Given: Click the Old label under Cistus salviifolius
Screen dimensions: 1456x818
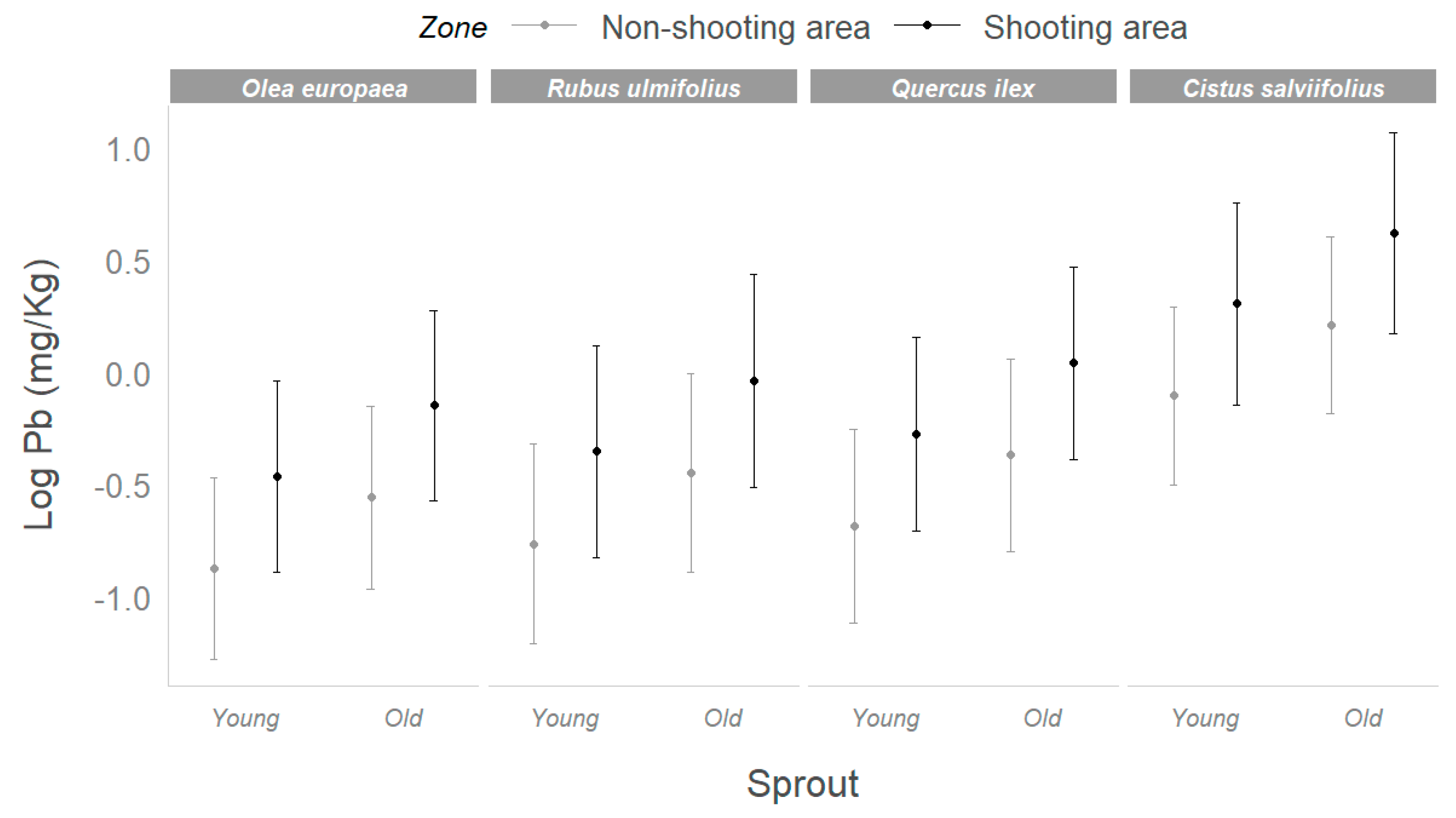Looking at the screenshot, I should 1363,718.
